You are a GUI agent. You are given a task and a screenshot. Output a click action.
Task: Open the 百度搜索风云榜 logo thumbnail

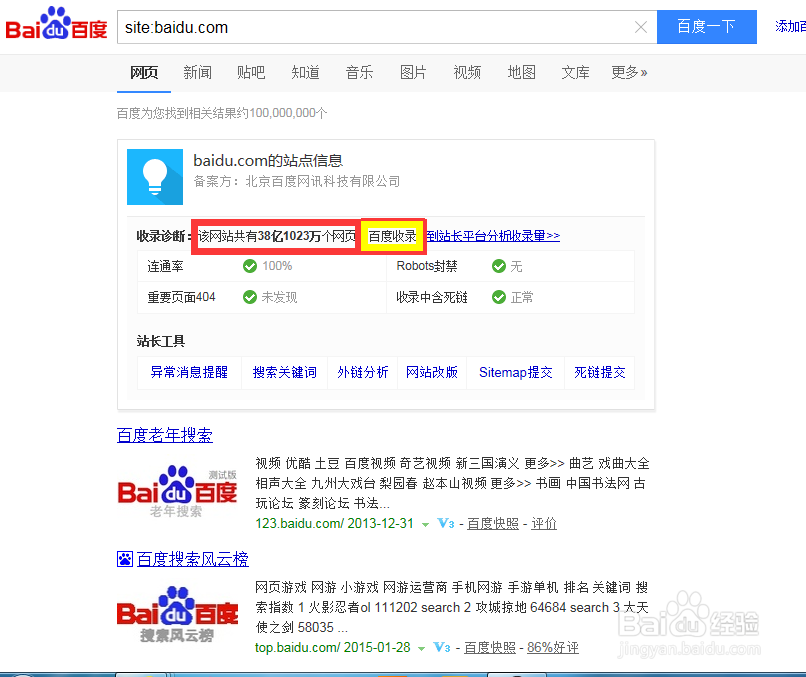[x=177, y=614]
